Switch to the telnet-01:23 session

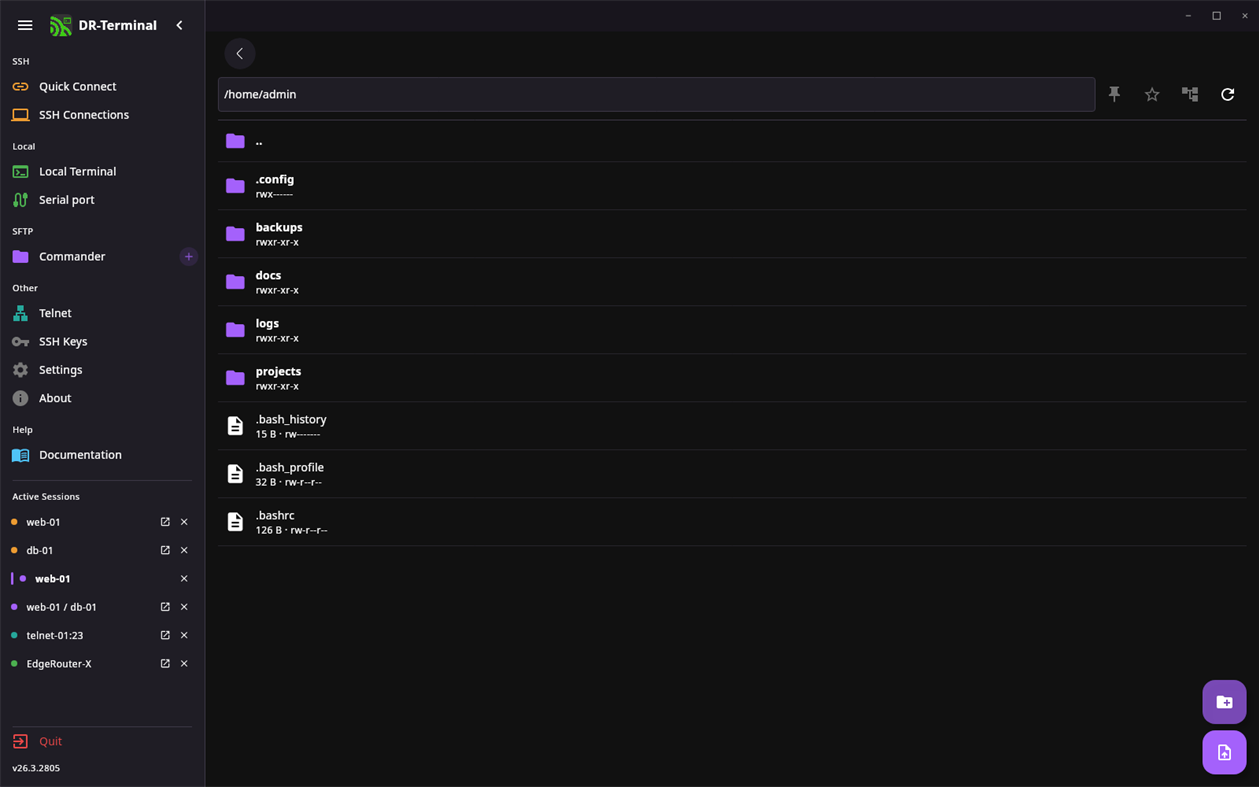point(55,635)
